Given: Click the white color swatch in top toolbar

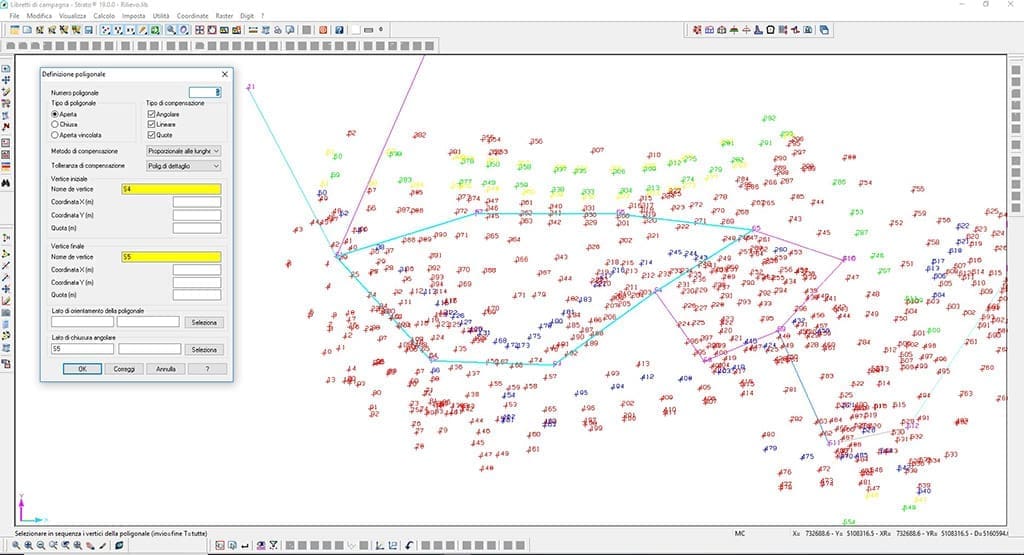Looking at the screenshot, I should tap(355, 30).
